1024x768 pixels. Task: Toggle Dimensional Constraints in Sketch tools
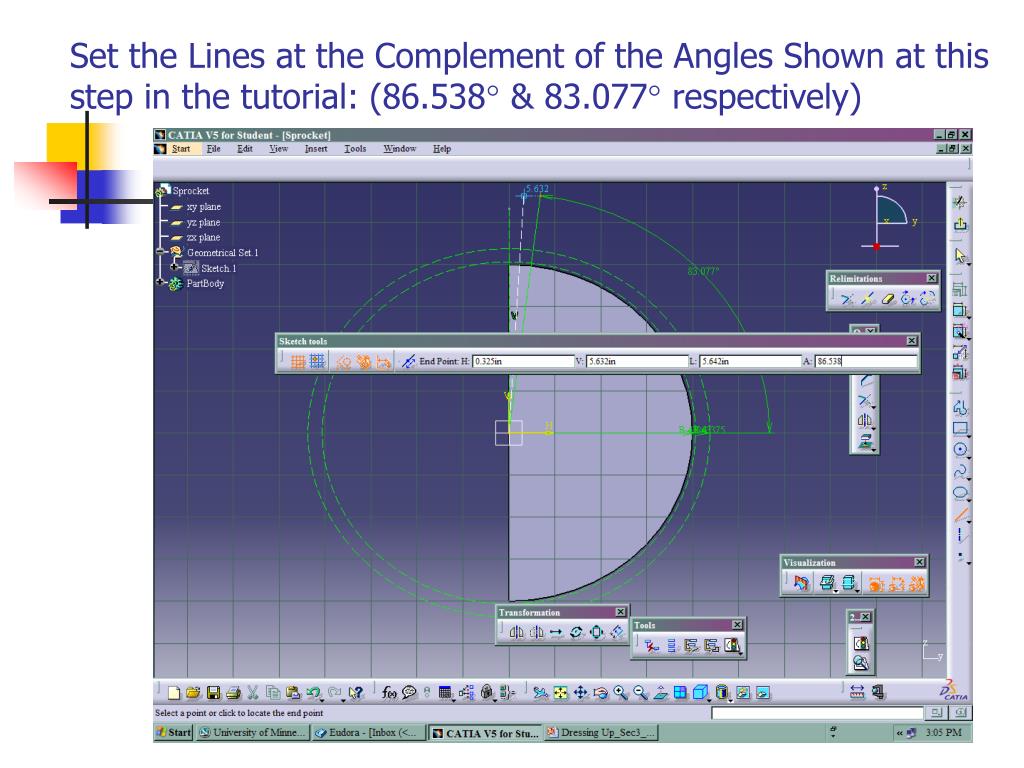[384, 361]
